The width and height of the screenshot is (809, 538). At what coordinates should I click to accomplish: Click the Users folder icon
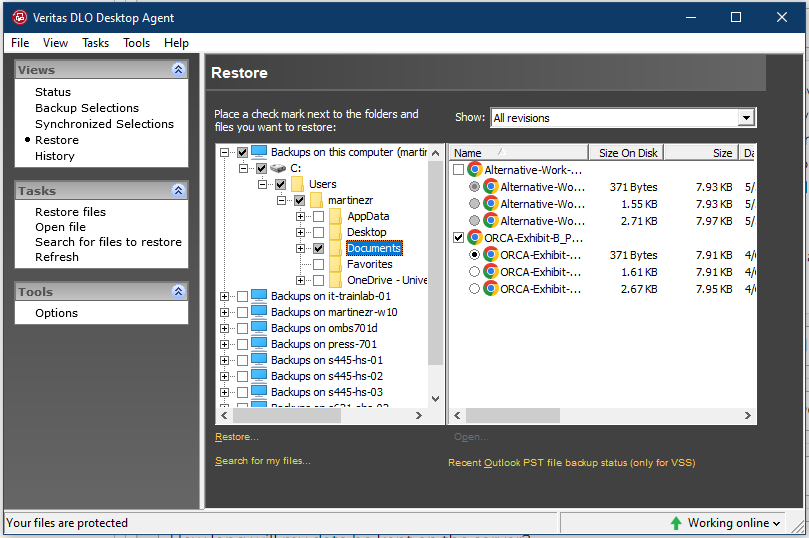(297, 184)
